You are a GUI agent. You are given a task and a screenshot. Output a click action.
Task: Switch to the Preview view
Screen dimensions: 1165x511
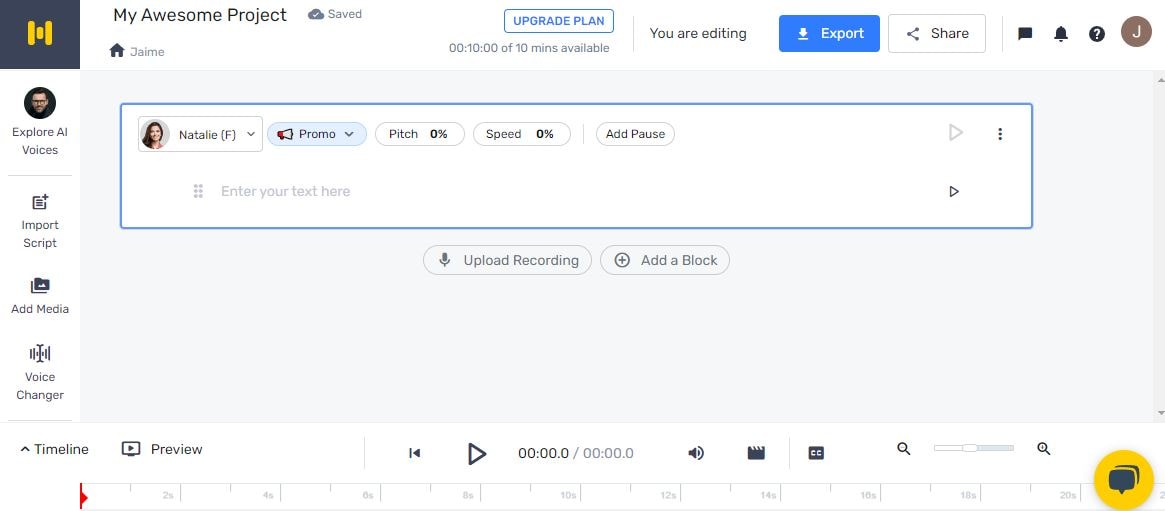[x=162, y=450]
